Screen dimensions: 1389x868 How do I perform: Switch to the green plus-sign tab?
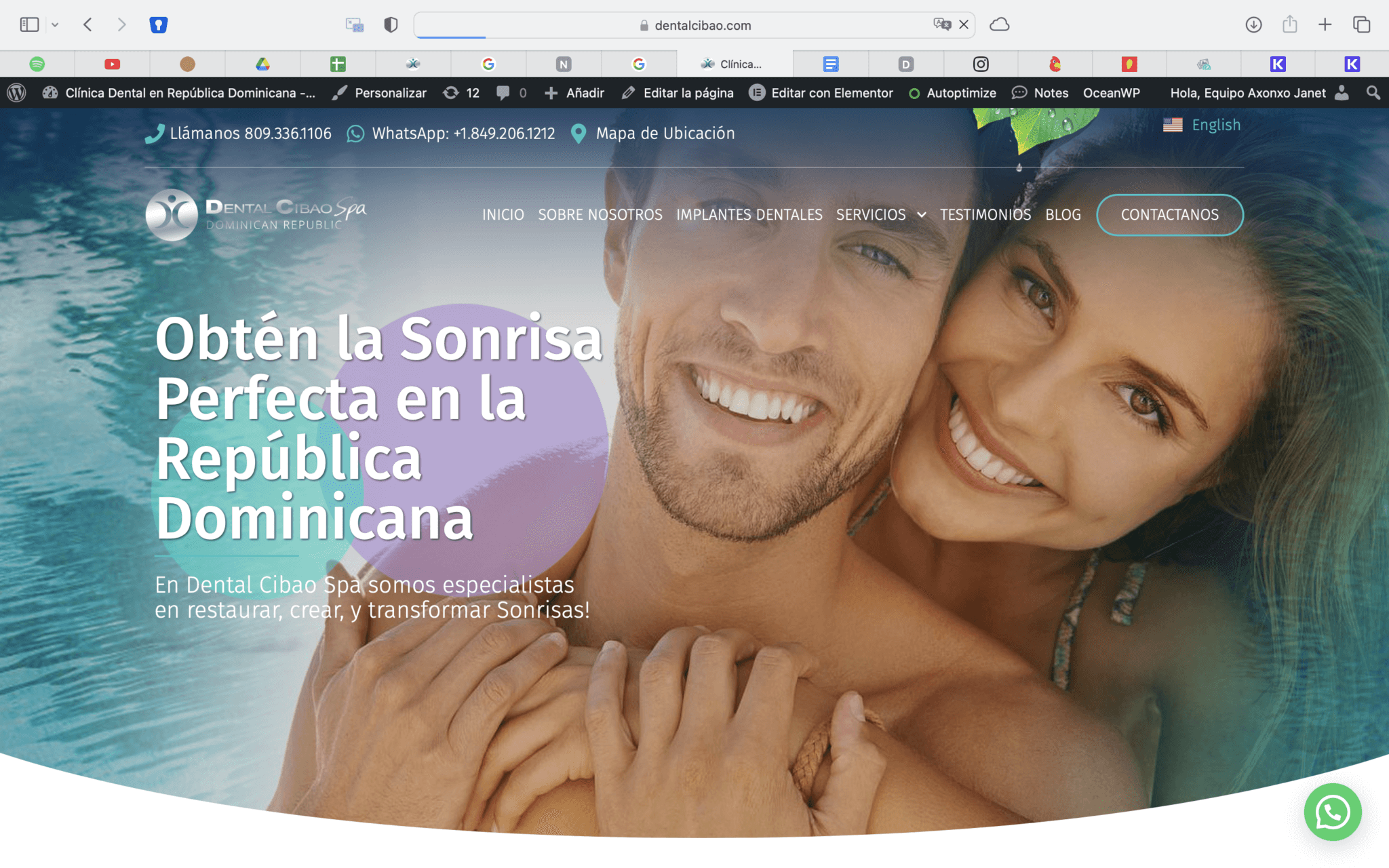pyautogui.click(x=338, y=64)
